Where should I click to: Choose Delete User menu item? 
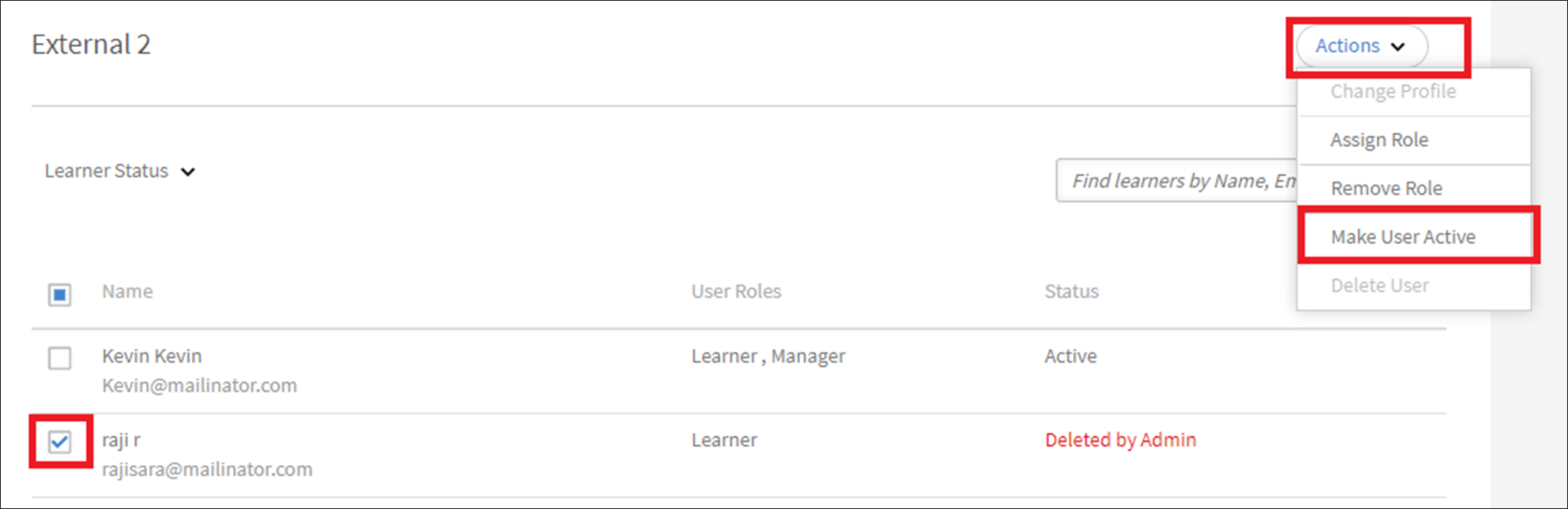[x=1379, y=285]
